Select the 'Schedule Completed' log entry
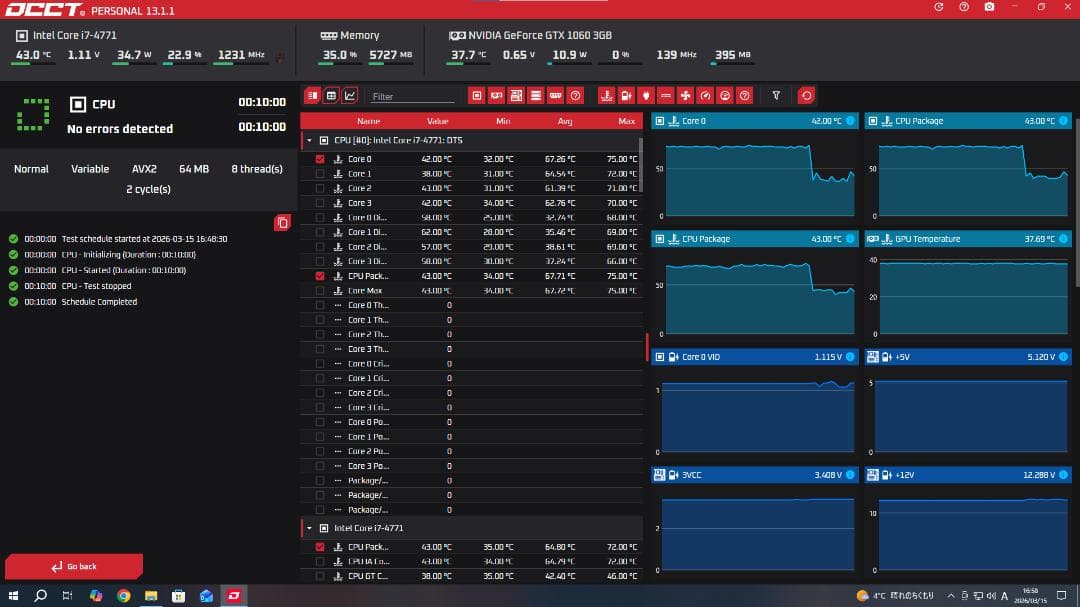1080x607 pixels. 99,302
